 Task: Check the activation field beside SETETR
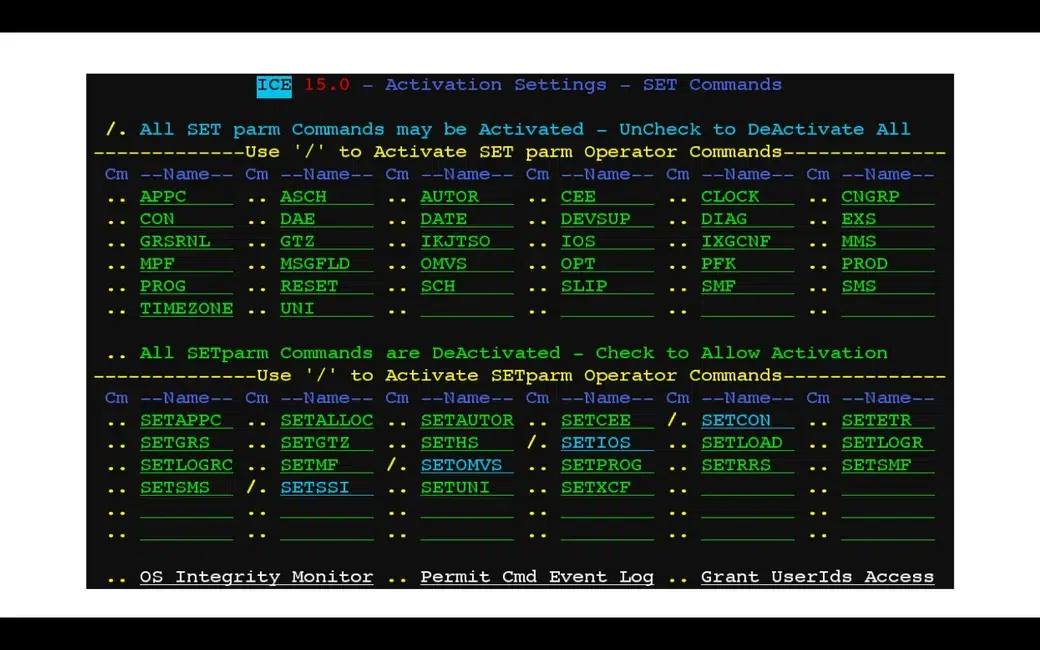[817, 422]
